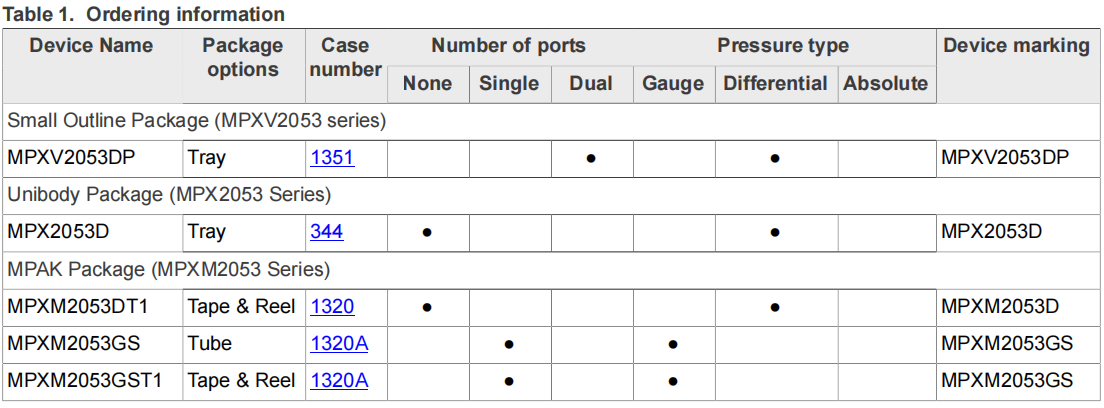Viewport: 1104px width, 408px height.
Task: Select the Case number column header
Action: 345,58
